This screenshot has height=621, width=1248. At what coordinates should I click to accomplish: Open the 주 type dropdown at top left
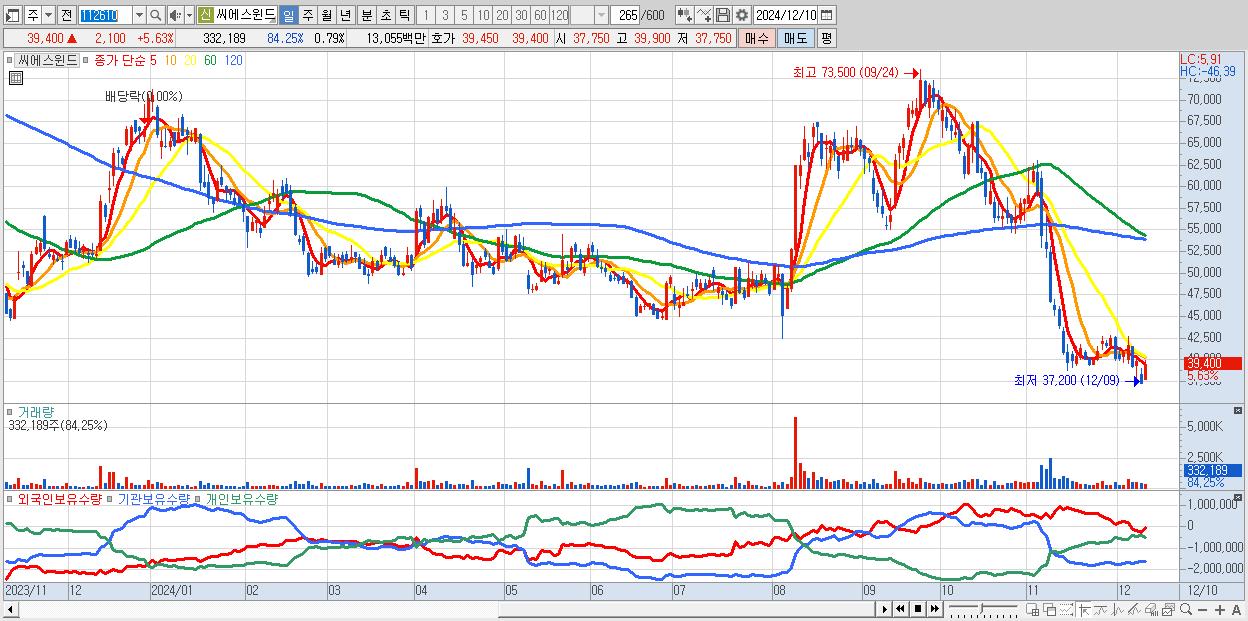pos(48,15)
